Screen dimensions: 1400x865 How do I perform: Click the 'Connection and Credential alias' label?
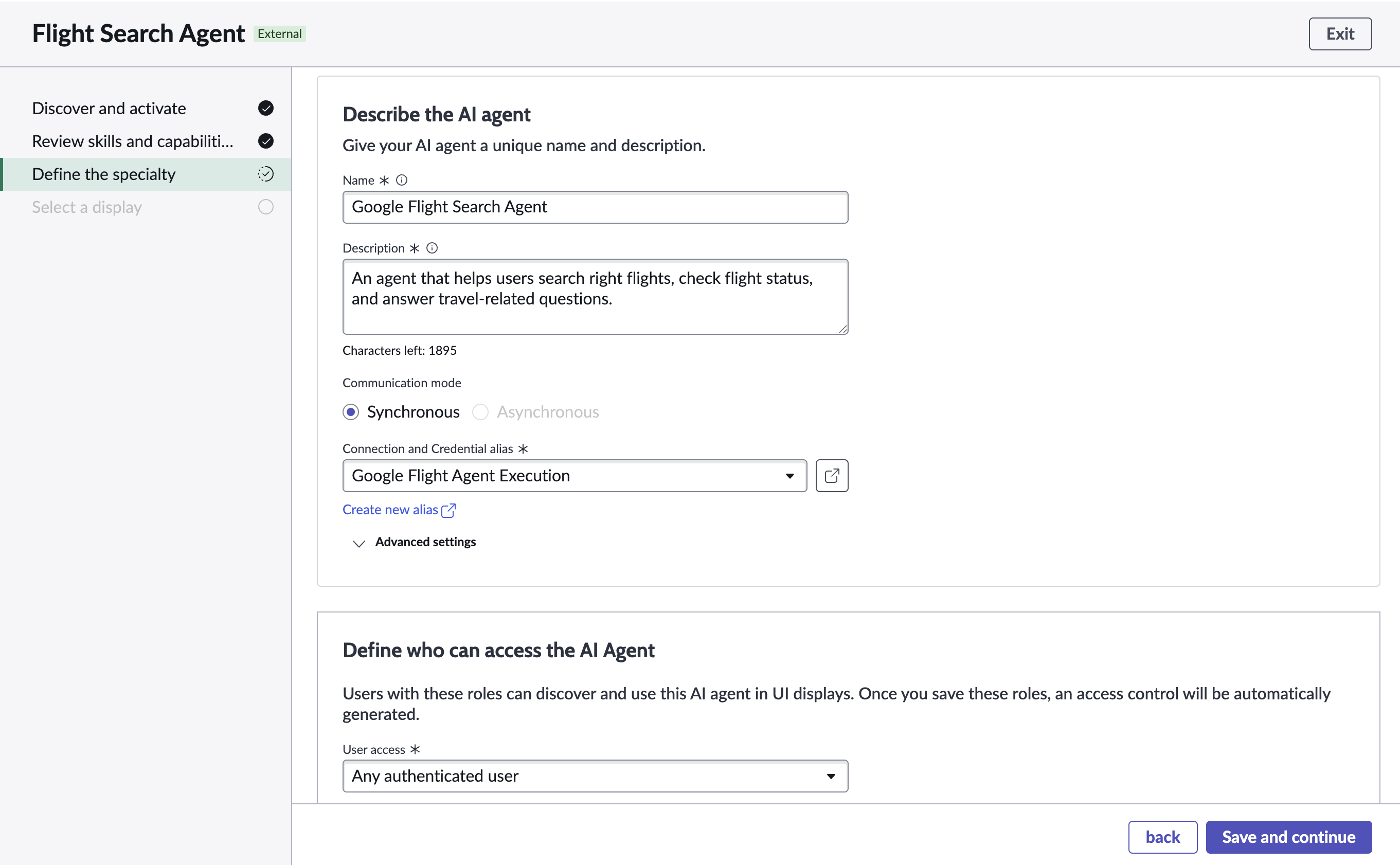[427, 448]
